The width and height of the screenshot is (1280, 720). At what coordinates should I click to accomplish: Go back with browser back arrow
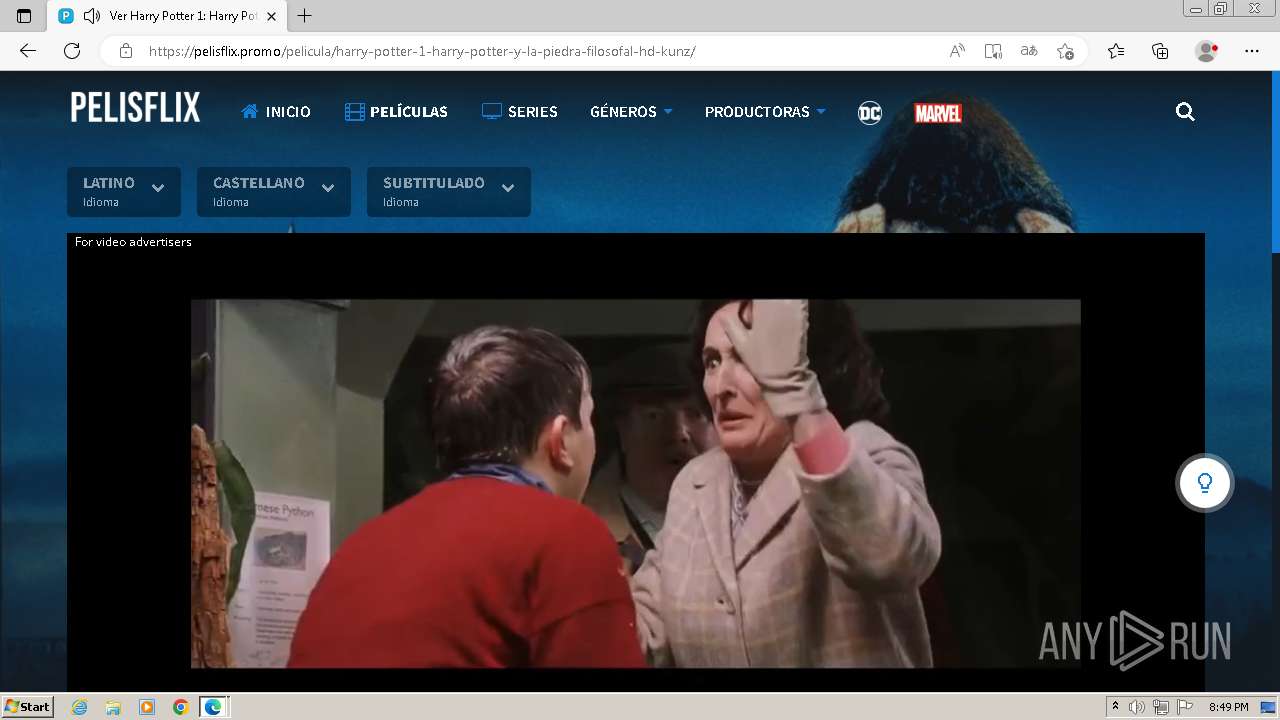click(28, 51)
